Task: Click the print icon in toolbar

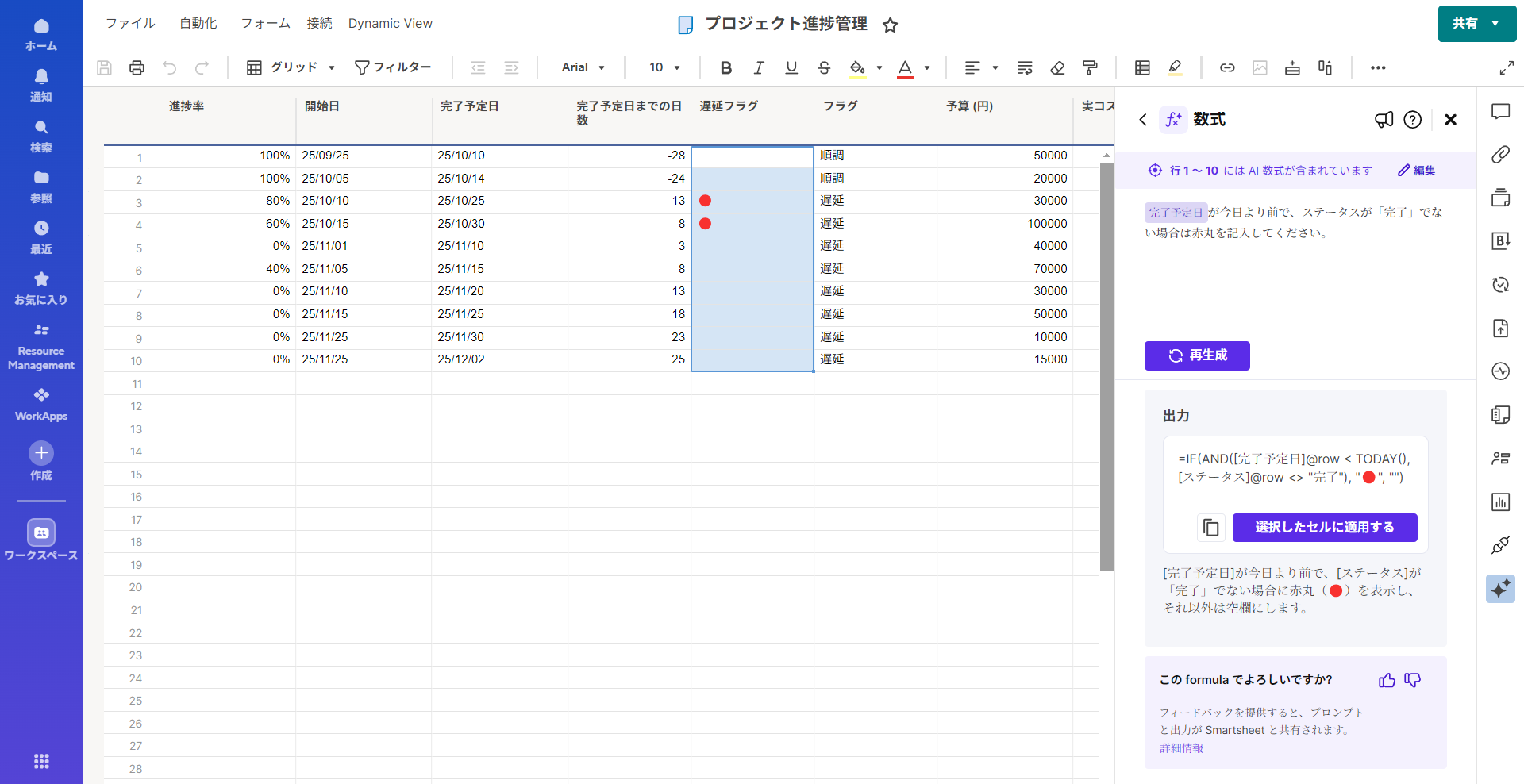Action: 137,68
